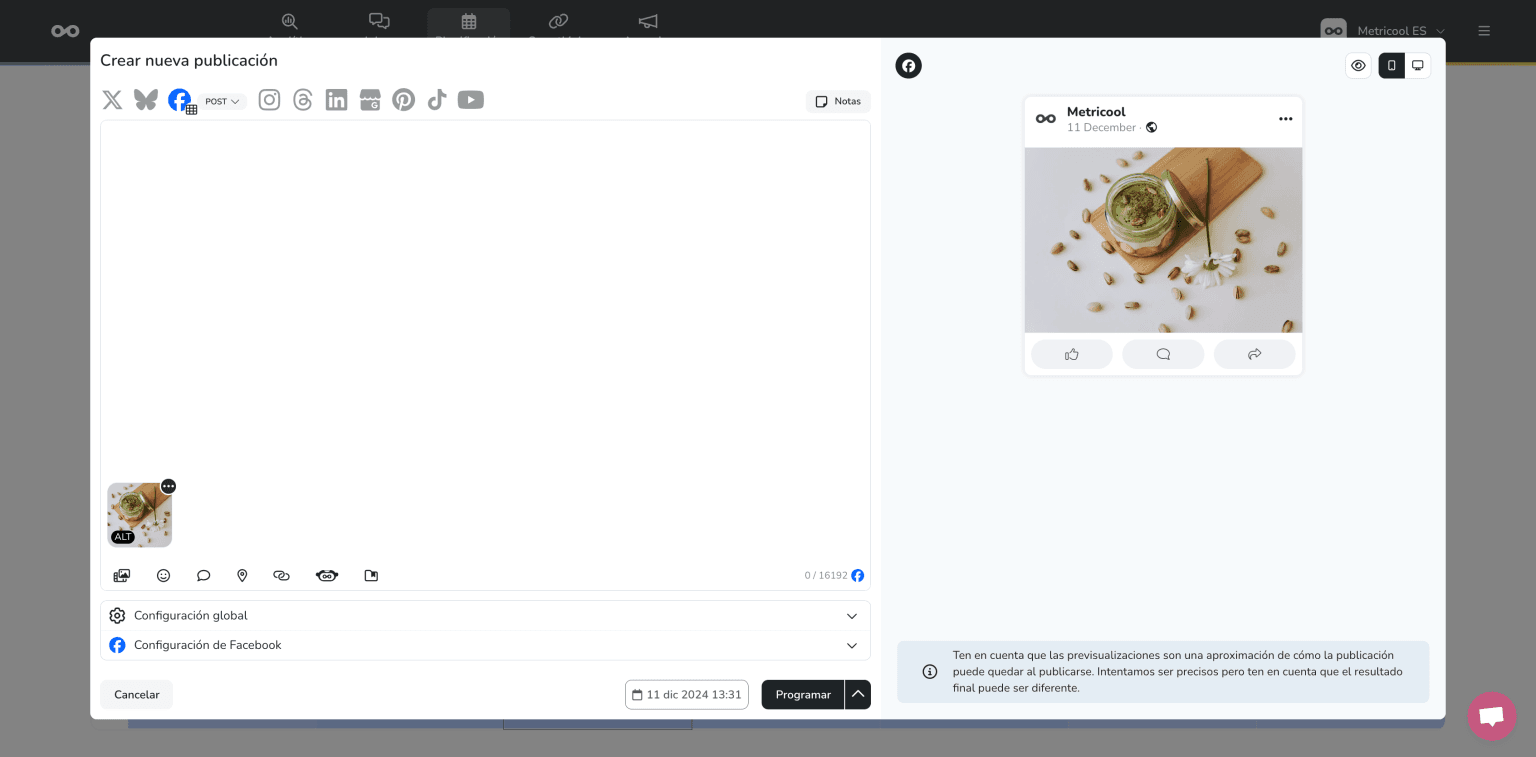The image size is (1536, 757).
Task: Select the Instagram network icon
Action: coord(269,99)
